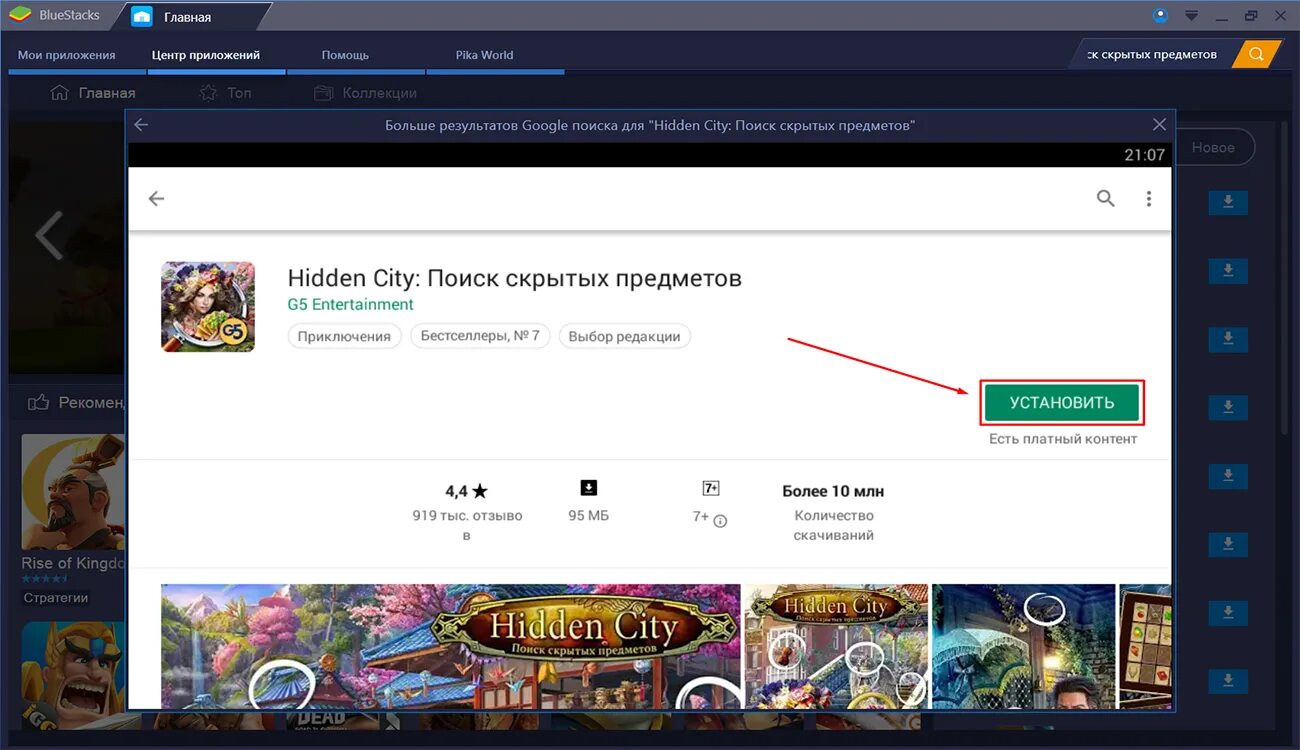Click the УСТАНОВИТЬ install button
The width and height of the screenshot is (1300, 750).
[1061, 403]
